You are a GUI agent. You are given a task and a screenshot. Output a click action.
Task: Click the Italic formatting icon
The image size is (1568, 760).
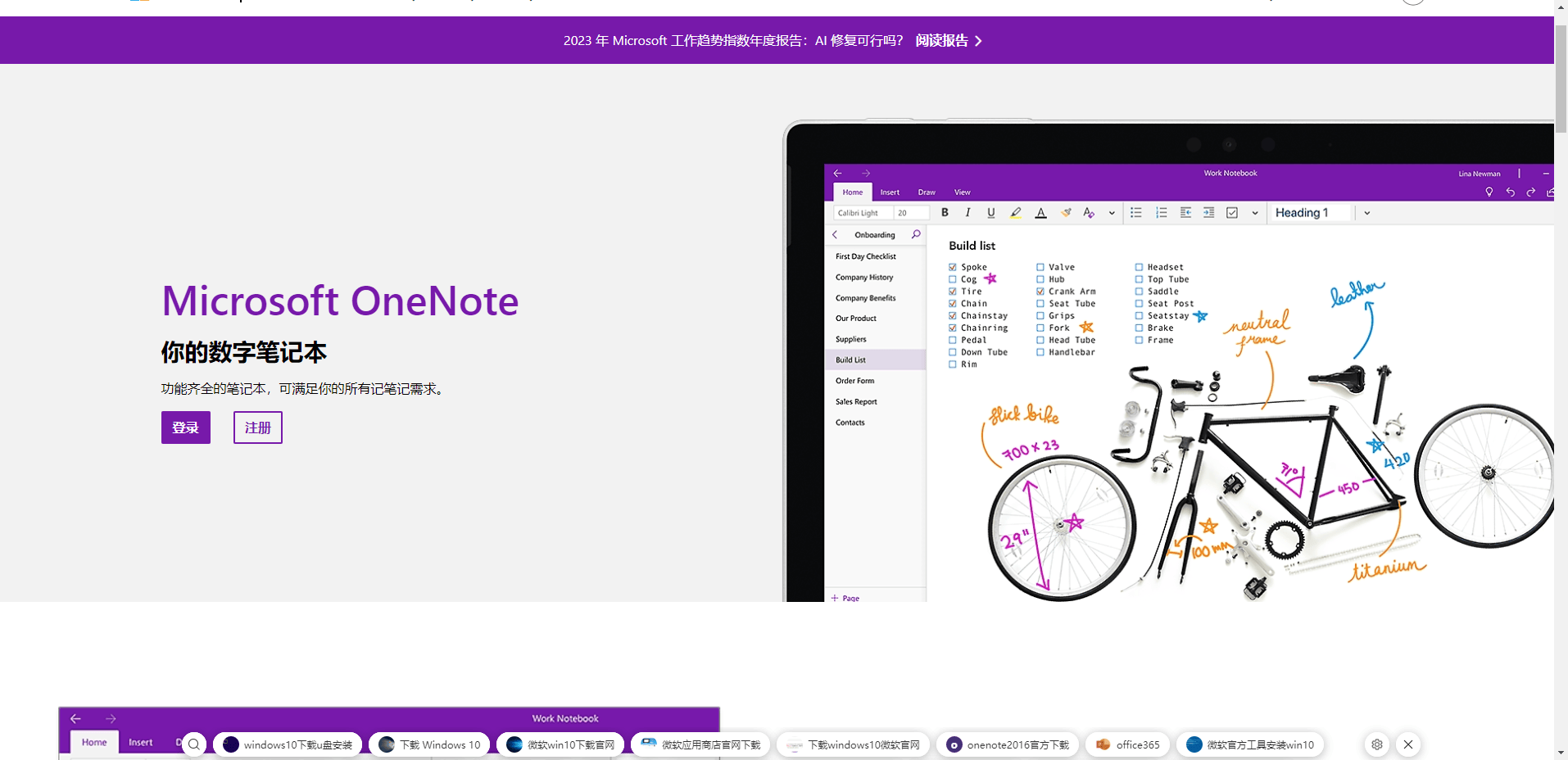pyautogui.click(x=968, y=212)
